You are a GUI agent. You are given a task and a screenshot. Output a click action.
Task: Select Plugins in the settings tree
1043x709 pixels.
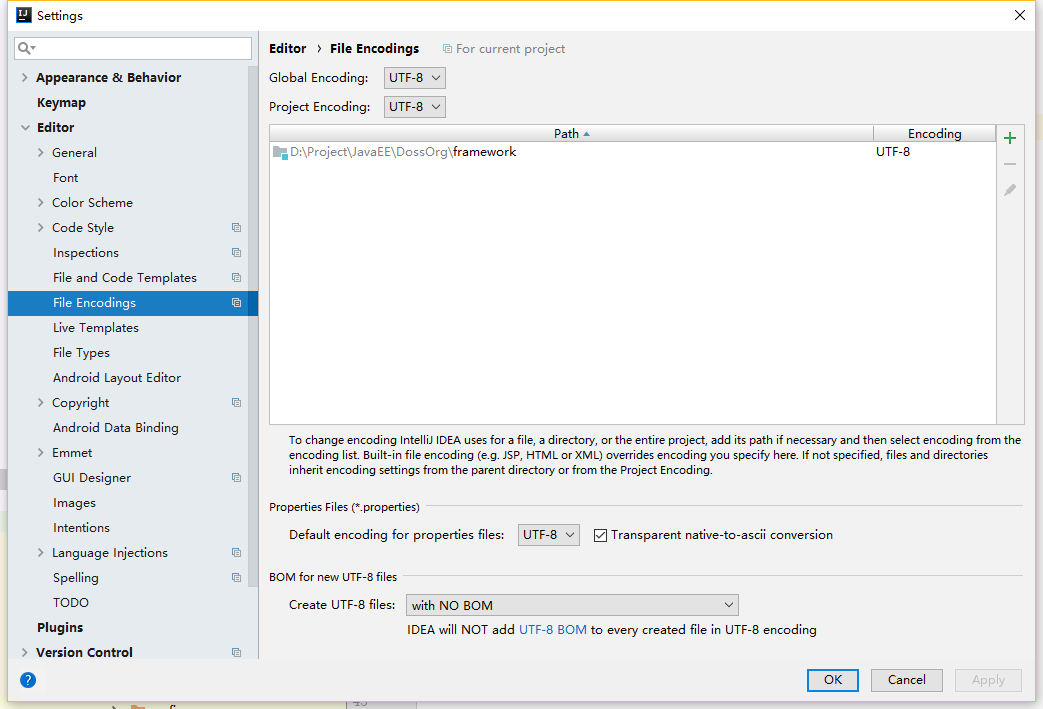point(60,628)
